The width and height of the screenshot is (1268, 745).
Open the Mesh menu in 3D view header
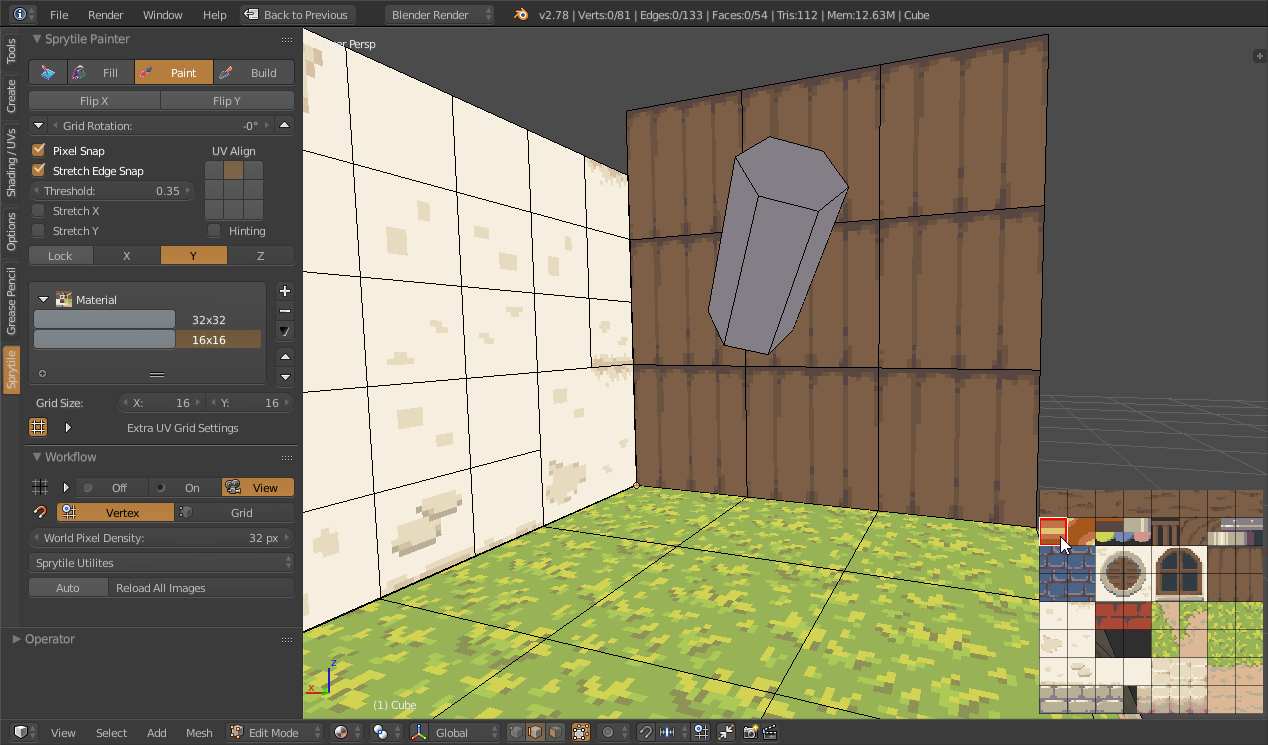click(199, 733)
